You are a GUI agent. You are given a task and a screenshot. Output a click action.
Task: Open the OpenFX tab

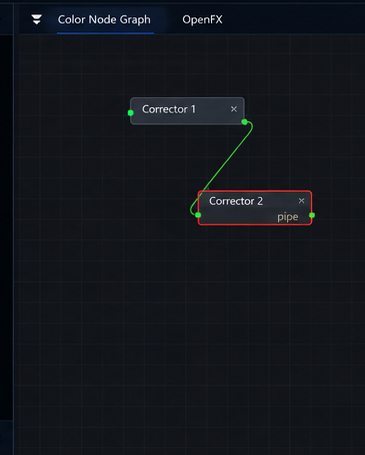pos(202,20)
